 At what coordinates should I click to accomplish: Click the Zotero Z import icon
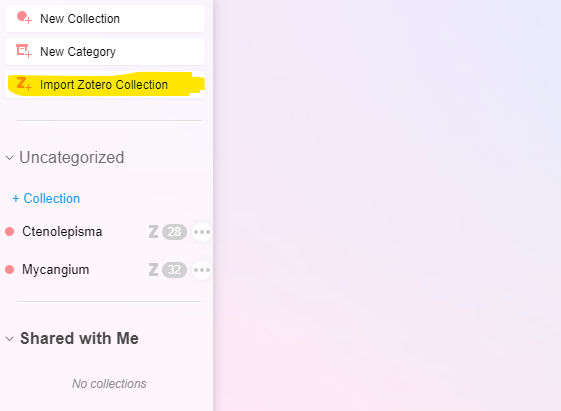click(24, 84)
